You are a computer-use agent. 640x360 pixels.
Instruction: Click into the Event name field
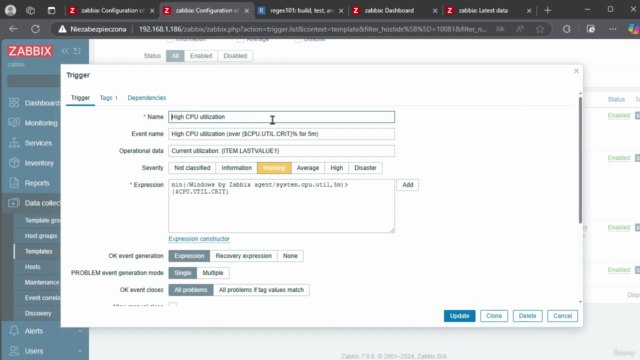[282, 134]
